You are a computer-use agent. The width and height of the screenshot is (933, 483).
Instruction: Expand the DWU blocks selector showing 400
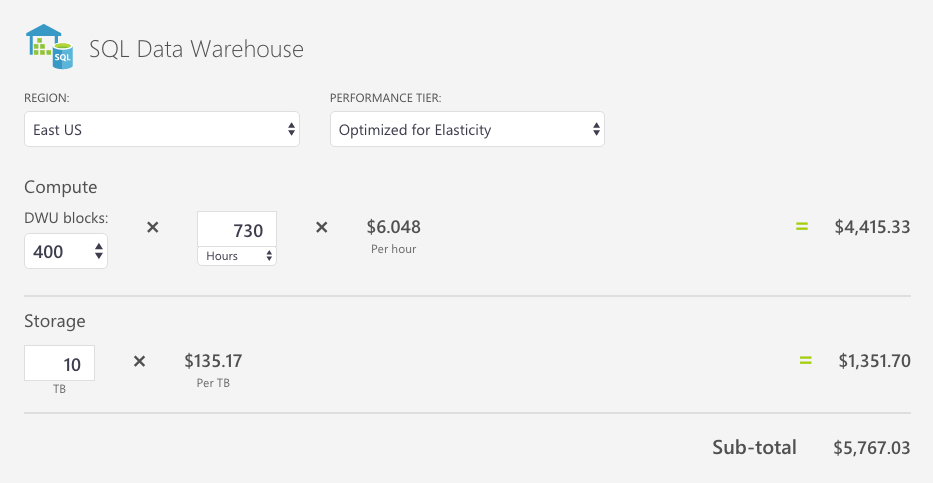pos(66,251)
